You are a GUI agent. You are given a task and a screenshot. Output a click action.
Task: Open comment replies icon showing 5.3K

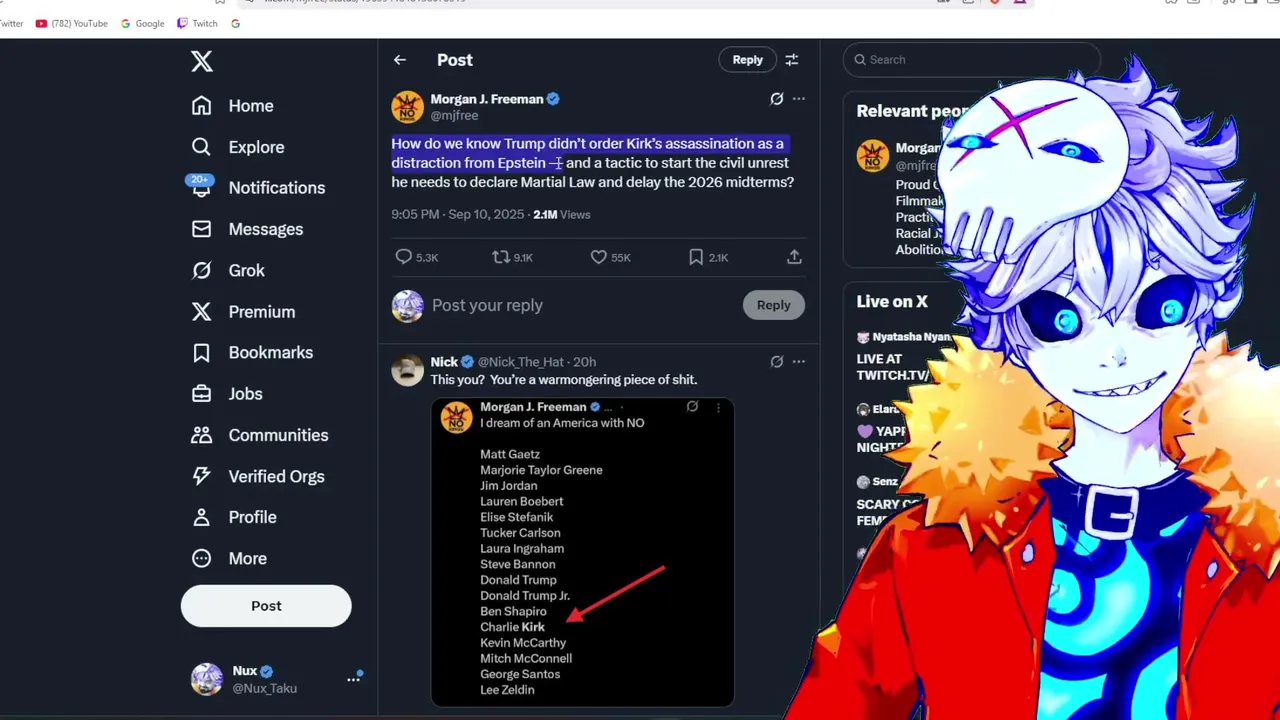pyautogui.click(x=404, y=257)
